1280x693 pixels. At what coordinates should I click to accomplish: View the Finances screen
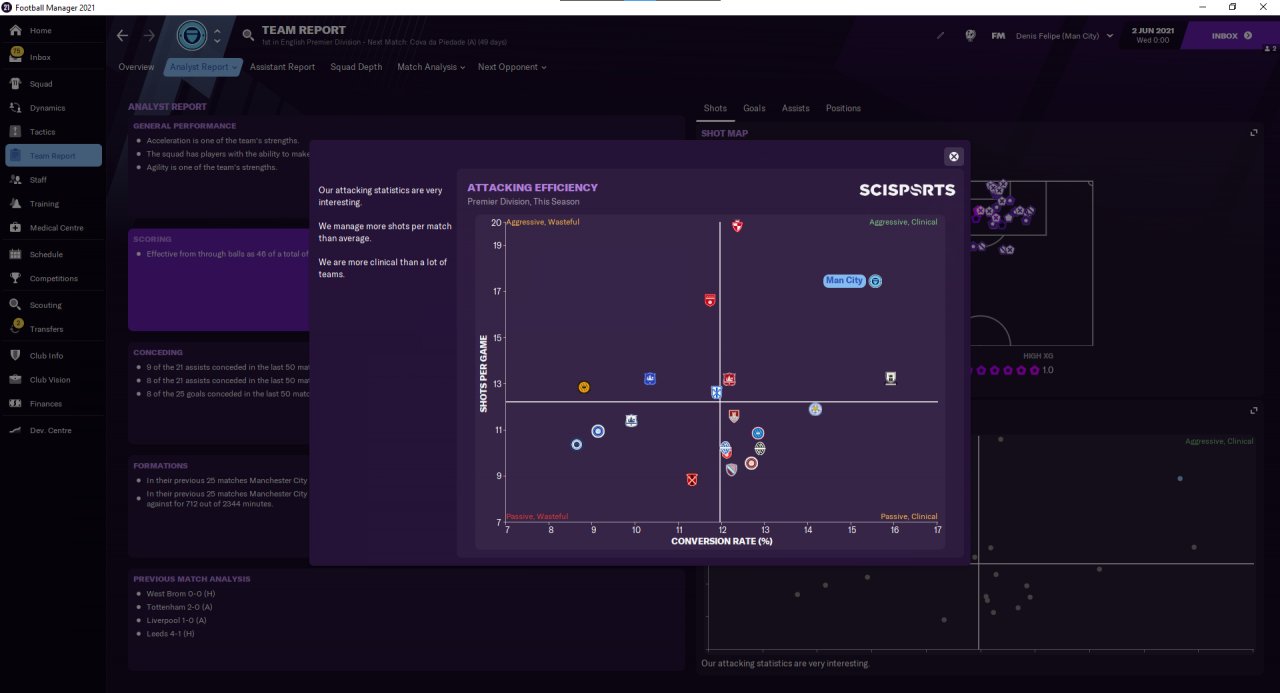pos(46,404)
